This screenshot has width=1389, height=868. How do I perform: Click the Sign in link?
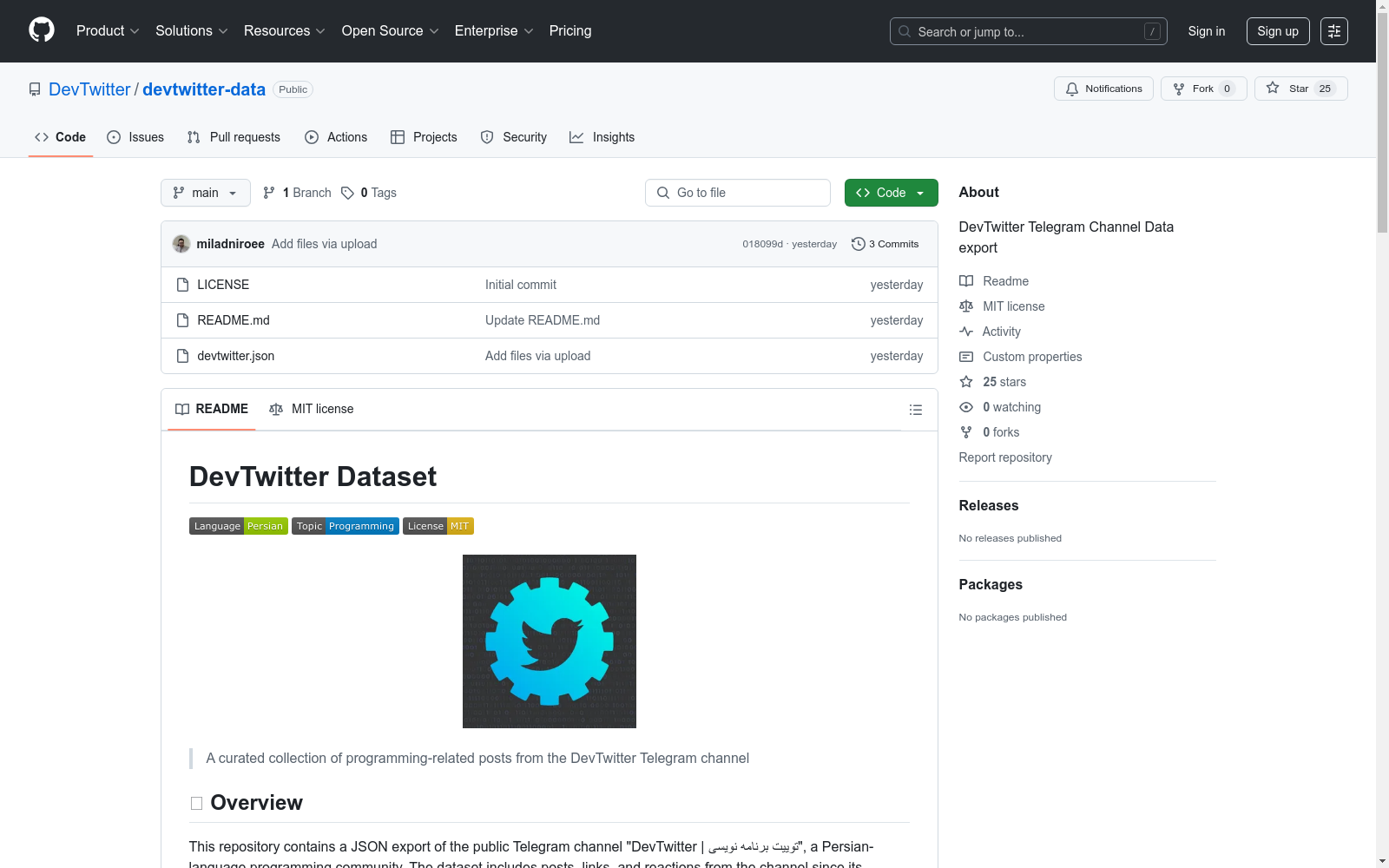coord(1207,31)
